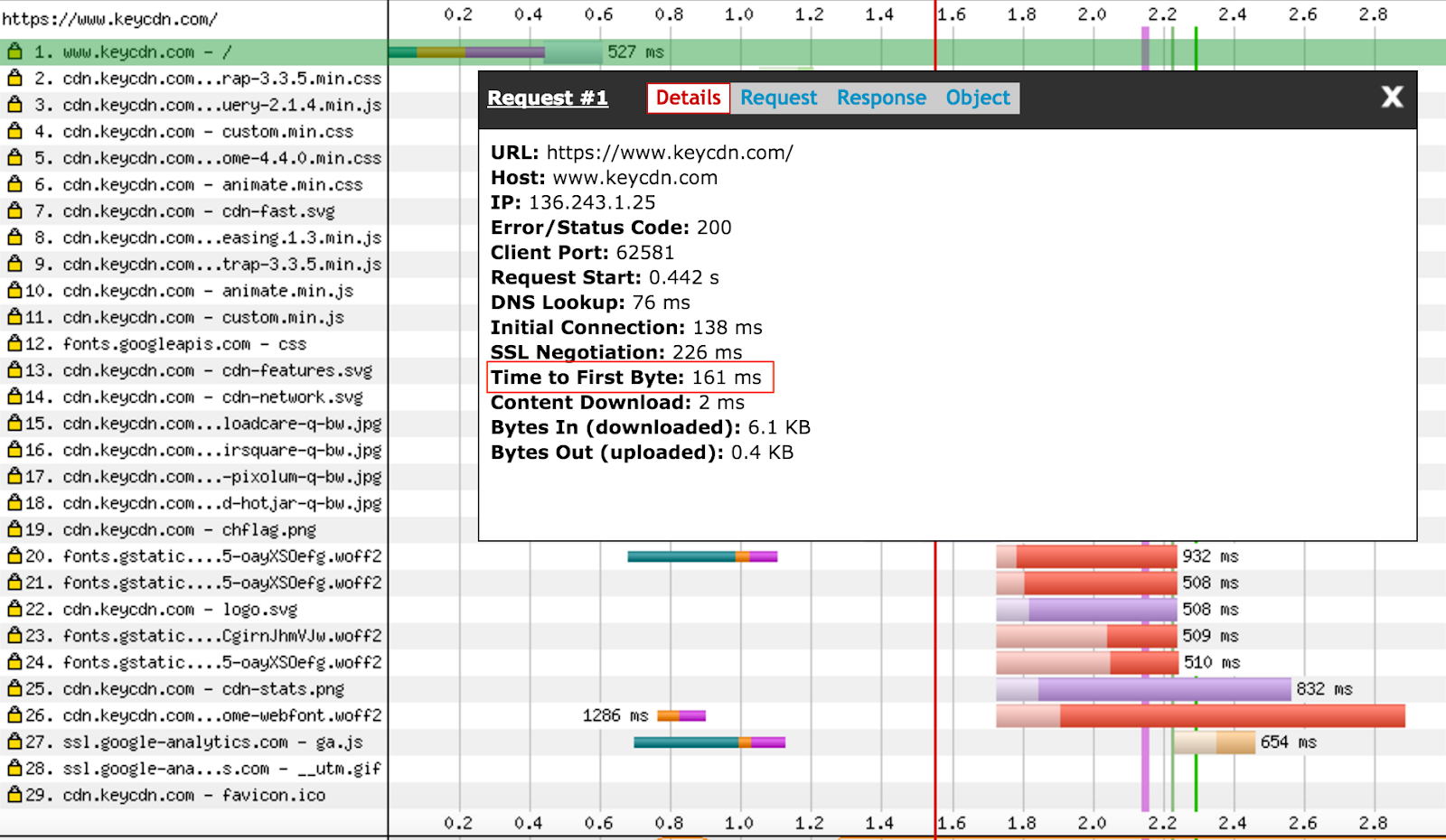Screen dimensions: 1446x840
Task: Click lock icon of request 14 cdn-network.svg
Action: tap(14, 397)
